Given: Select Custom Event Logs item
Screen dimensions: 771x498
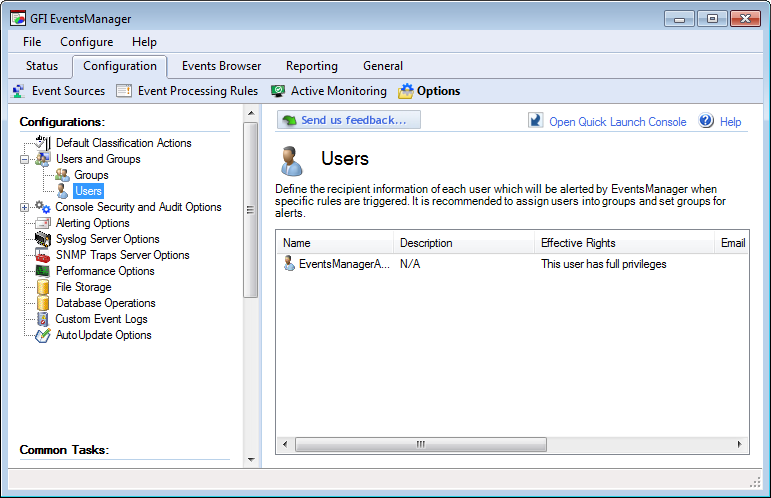Looking at the screenshot, I should coord(101,319).
